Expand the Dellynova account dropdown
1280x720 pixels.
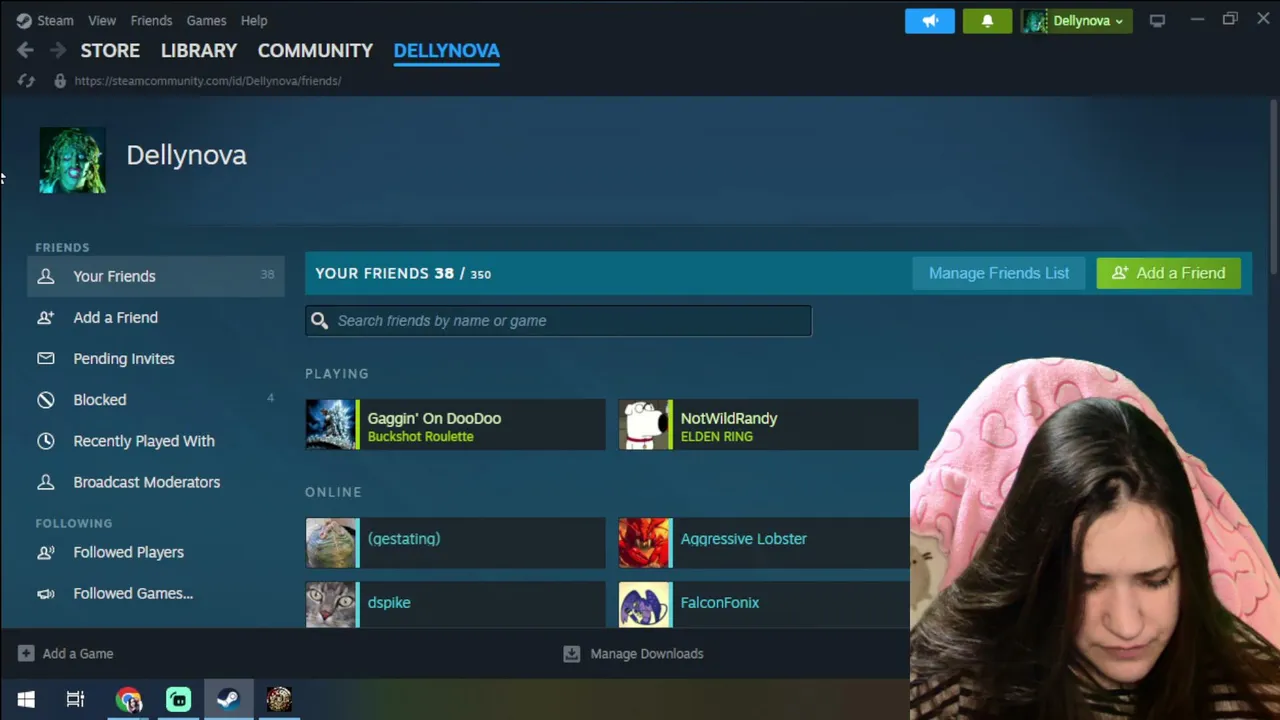tap(1076, 21)
